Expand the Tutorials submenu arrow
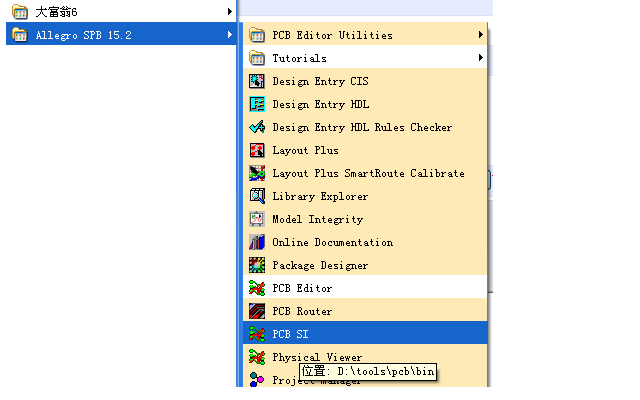Screen dimensions: 640x400 tap(481, 58)
